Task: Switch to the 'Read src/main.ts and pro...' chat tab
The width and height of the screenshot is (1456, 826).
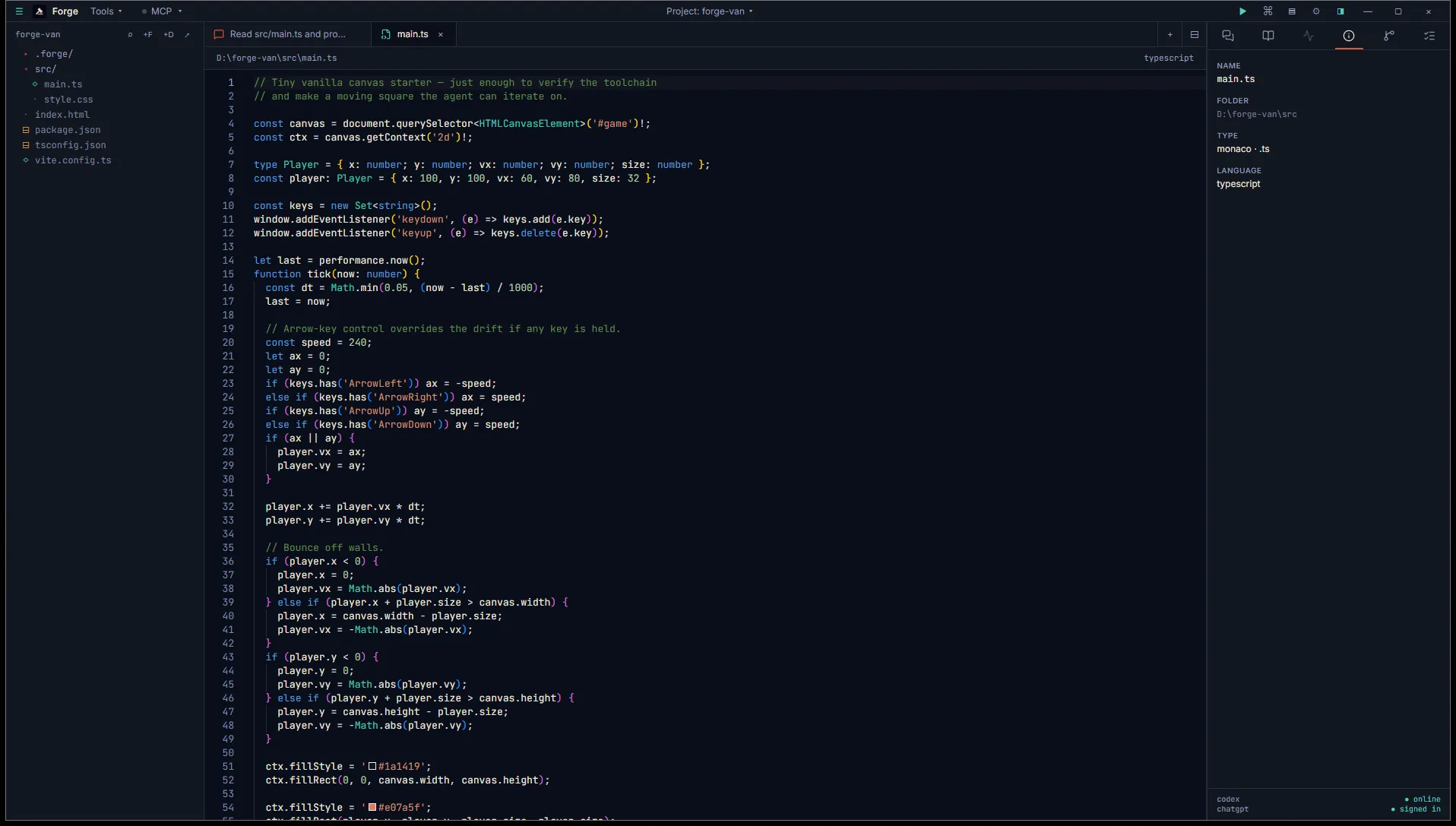Action: click(x=287, y=34)
